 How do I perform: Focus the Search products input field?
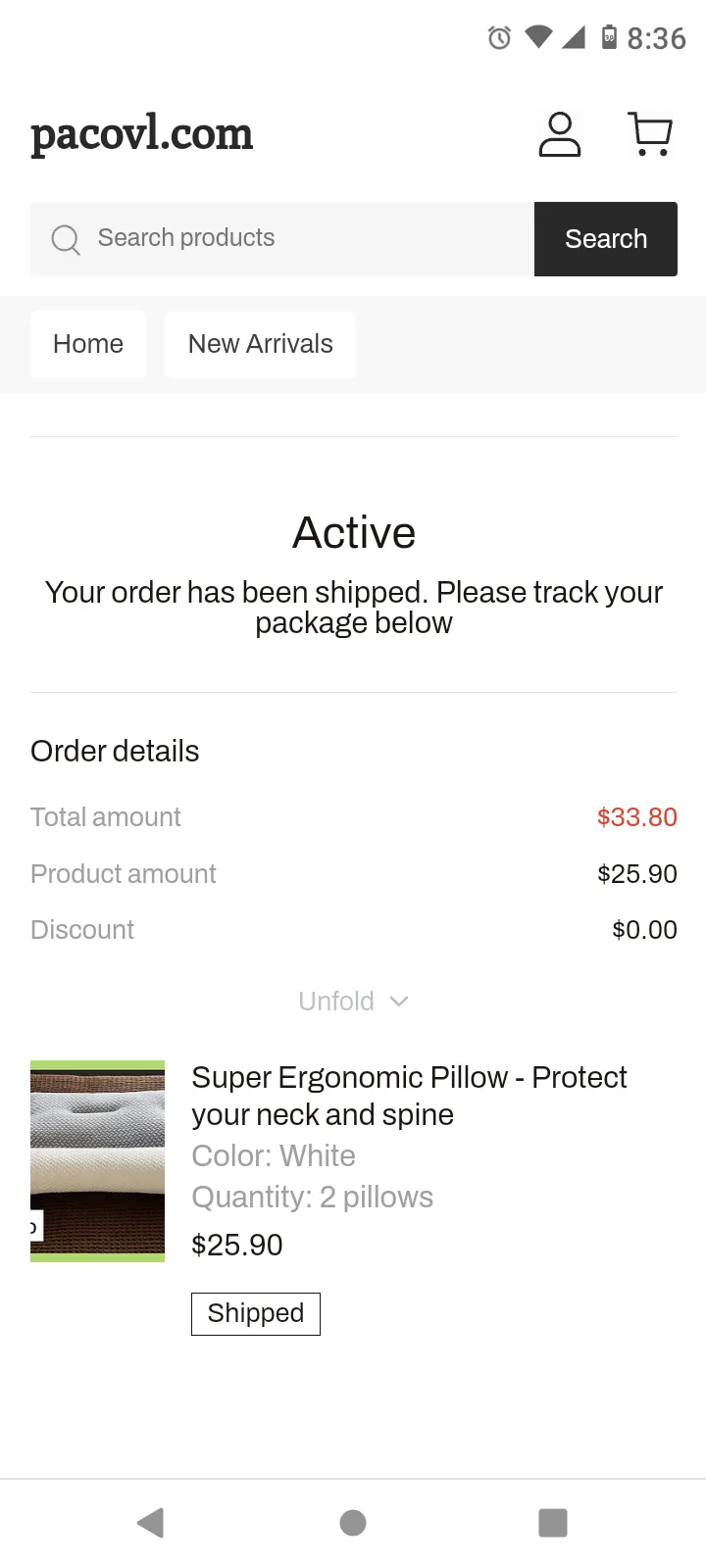pos(282,239)
